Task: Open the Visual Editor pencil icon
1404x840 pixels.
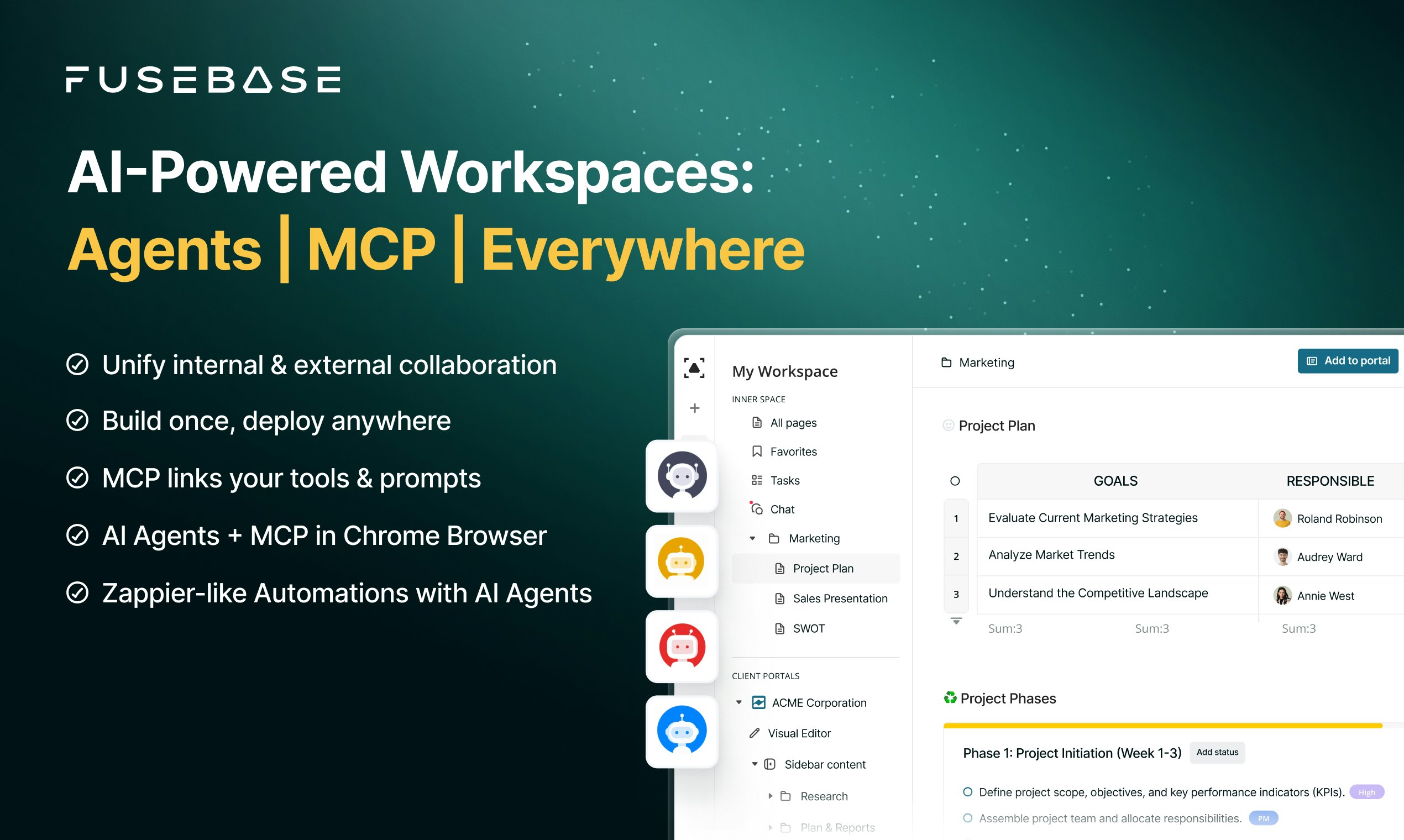Action: pyautogui.click(x=755, y=733)
